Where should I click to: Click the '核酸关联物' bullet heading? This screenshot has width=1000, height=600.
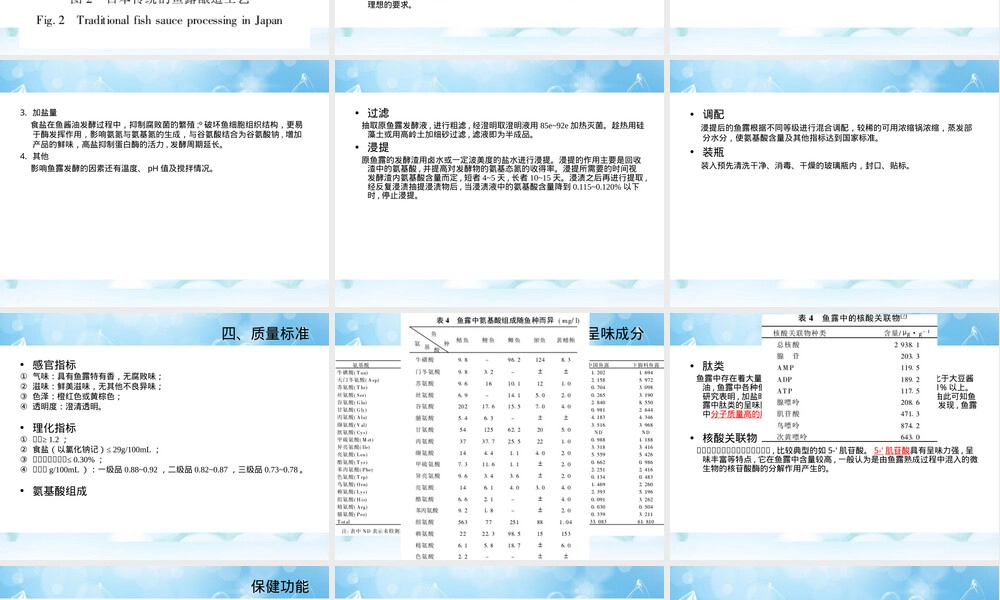(730, 438)
